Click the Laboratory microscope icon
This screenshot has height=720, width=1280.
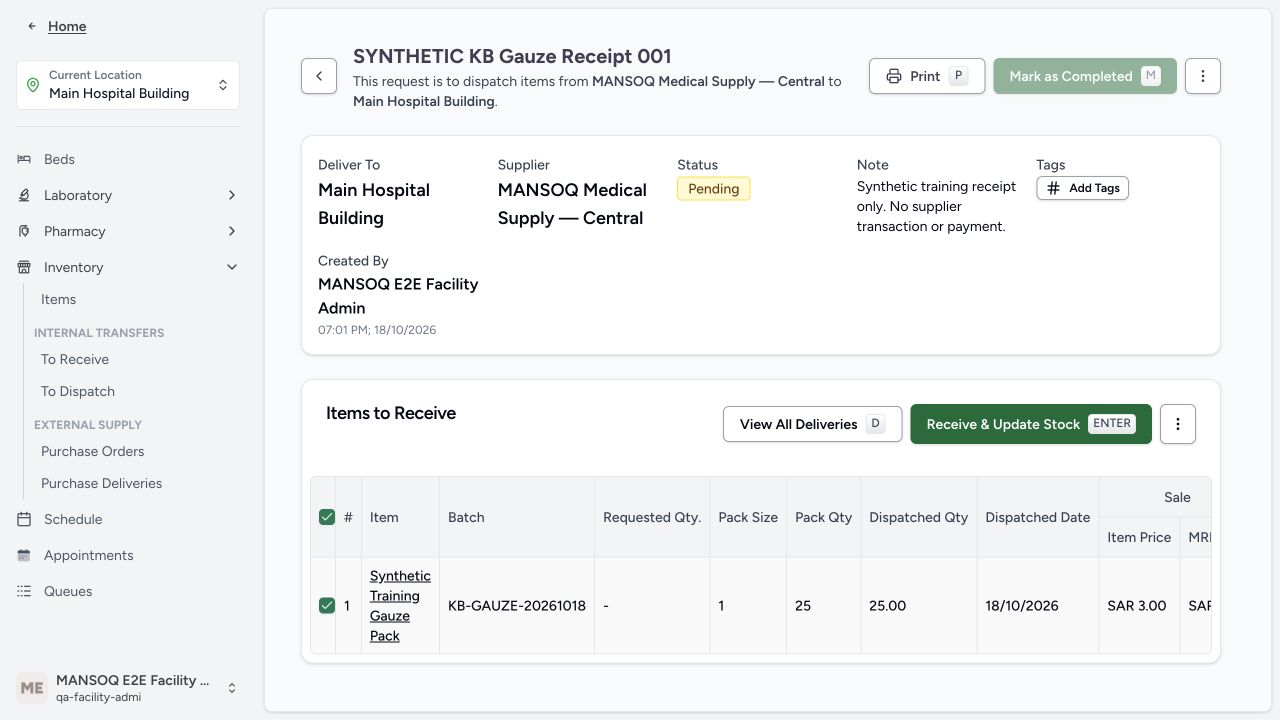coord(24,195)
